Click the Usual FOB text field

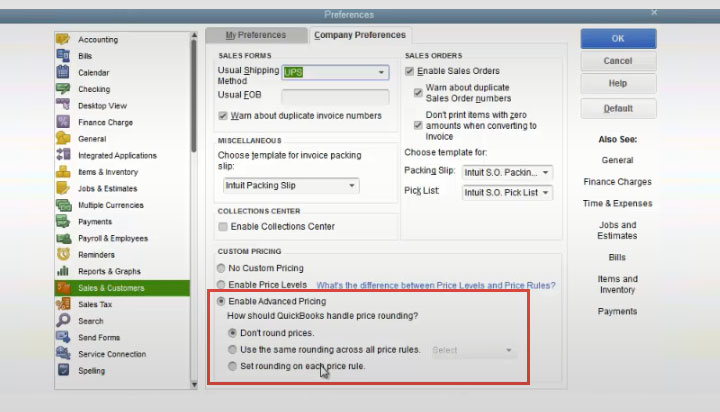coord(335,97)
